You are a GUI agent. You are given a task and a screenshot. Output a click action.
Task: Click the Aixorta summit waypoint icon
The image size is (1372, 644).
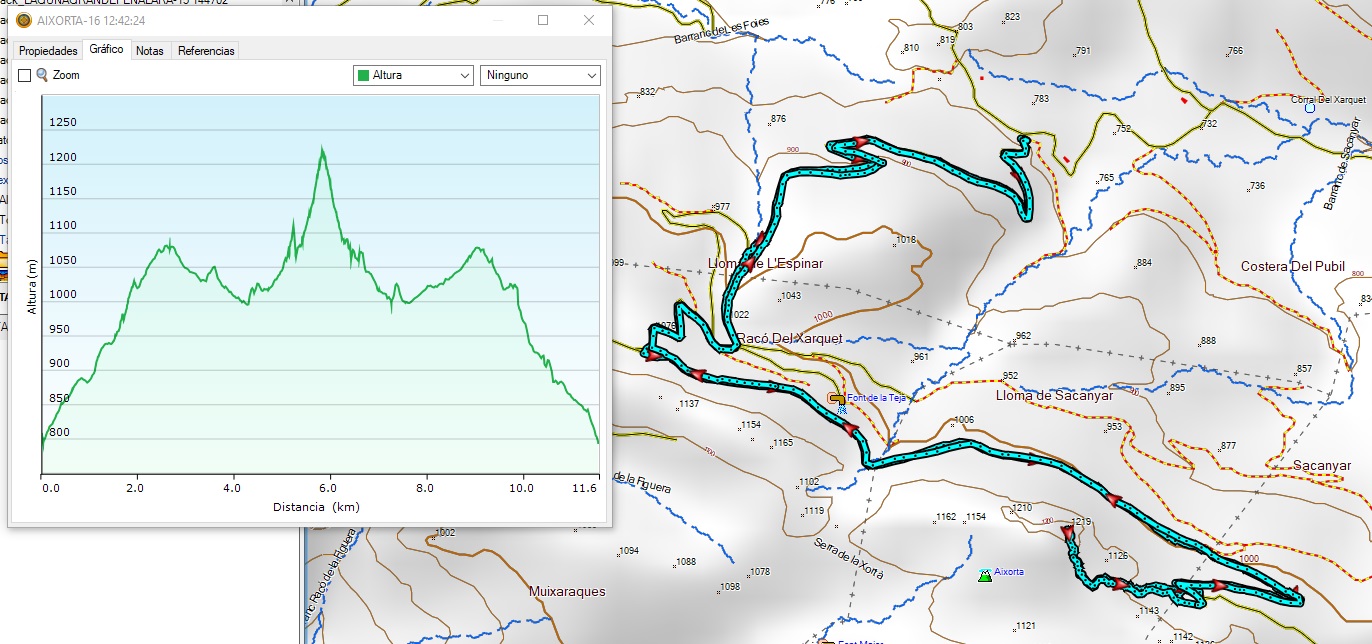click(985, 574)
